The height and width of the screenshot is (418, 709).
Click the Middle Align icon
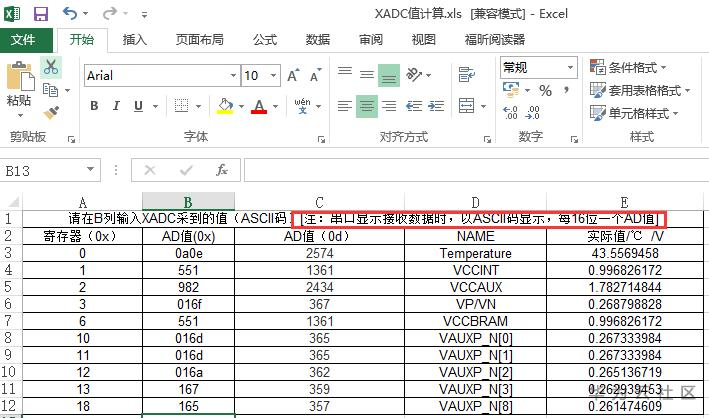point(367,75)
